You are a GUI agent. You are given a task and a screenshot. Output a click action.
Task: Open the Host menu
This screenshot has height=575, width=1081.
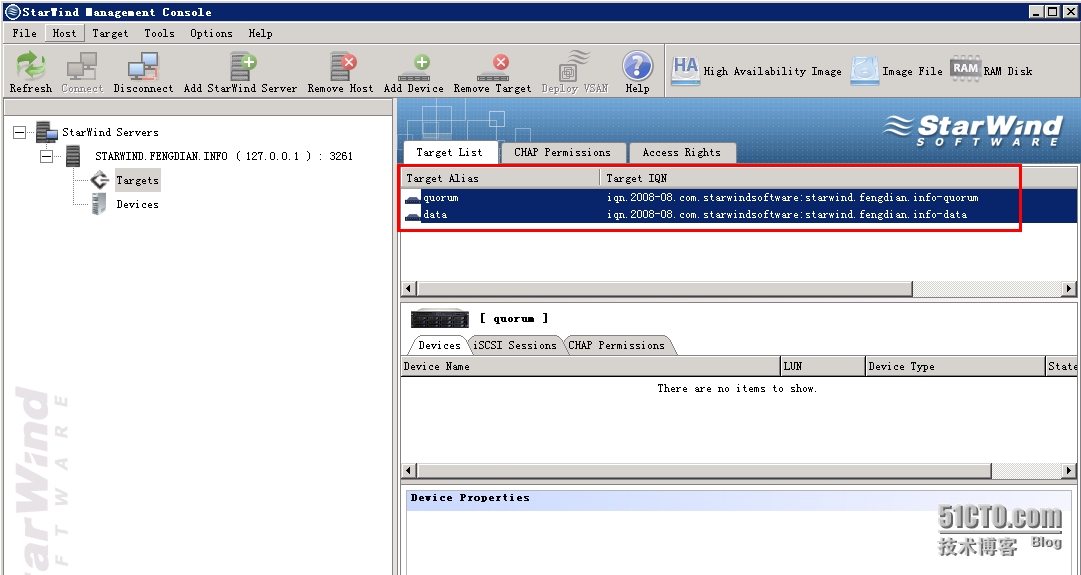(64, 33)
